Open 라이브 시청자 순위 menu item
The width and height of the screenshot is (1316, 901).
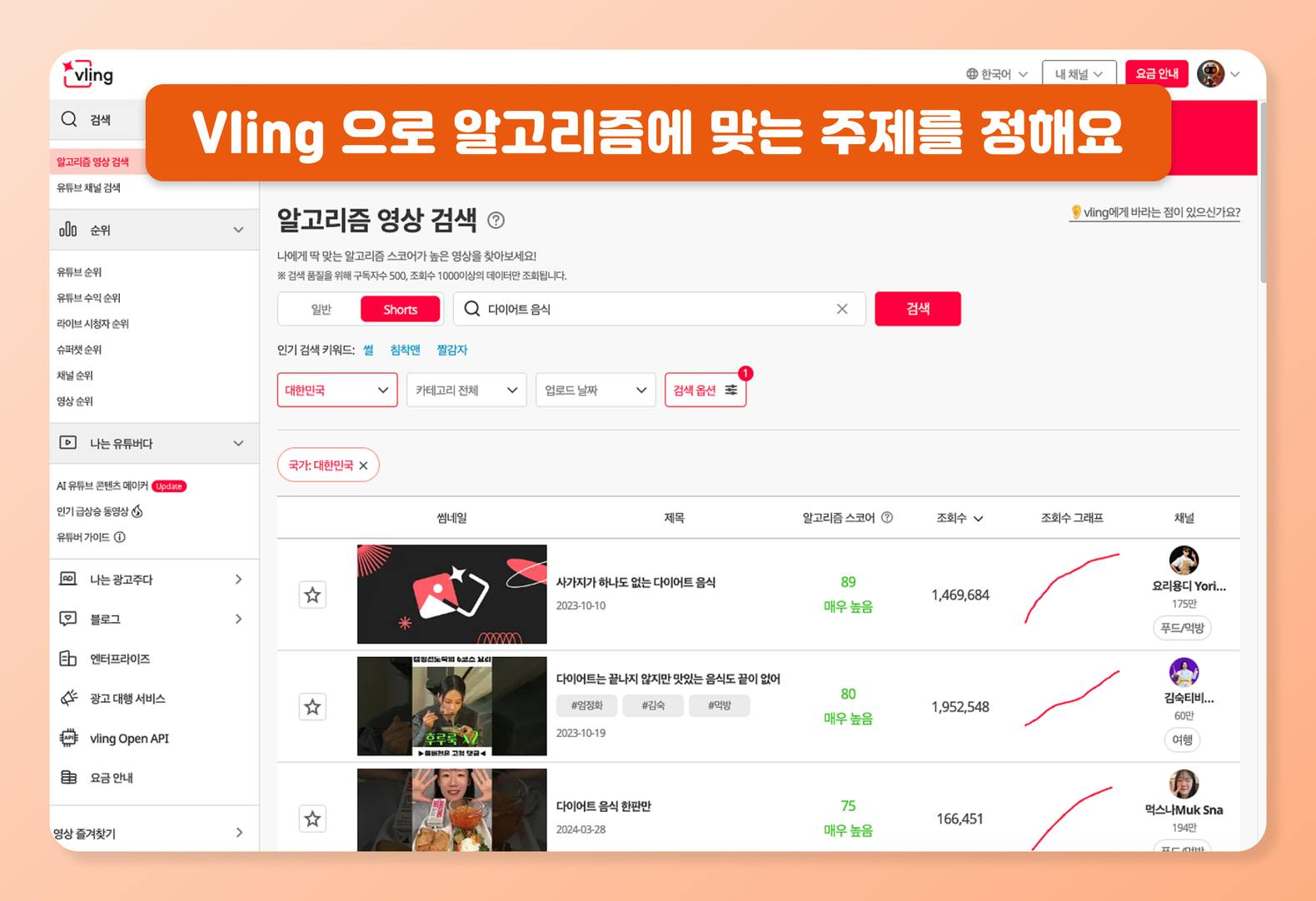pyautogui.click(x=92, y=323)
